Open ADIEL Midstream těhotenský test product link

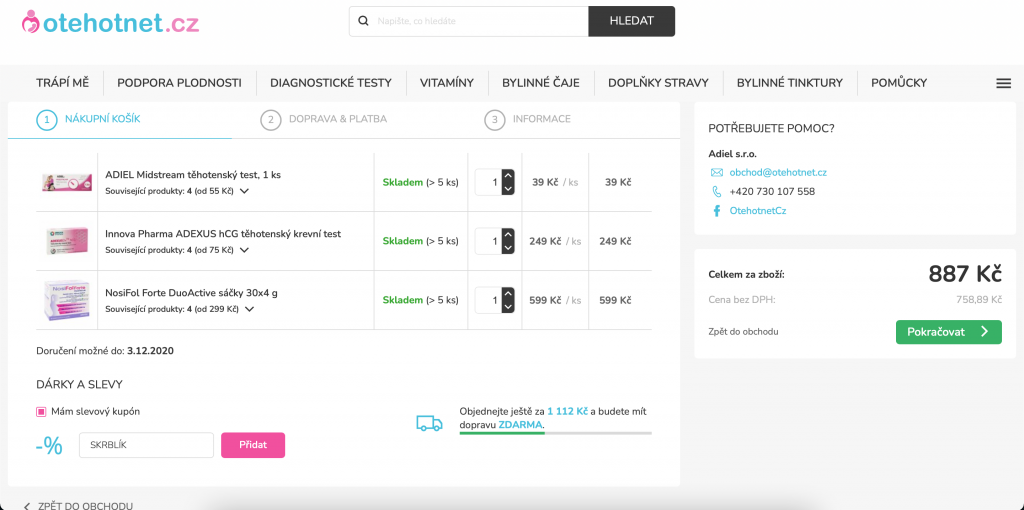193,175
